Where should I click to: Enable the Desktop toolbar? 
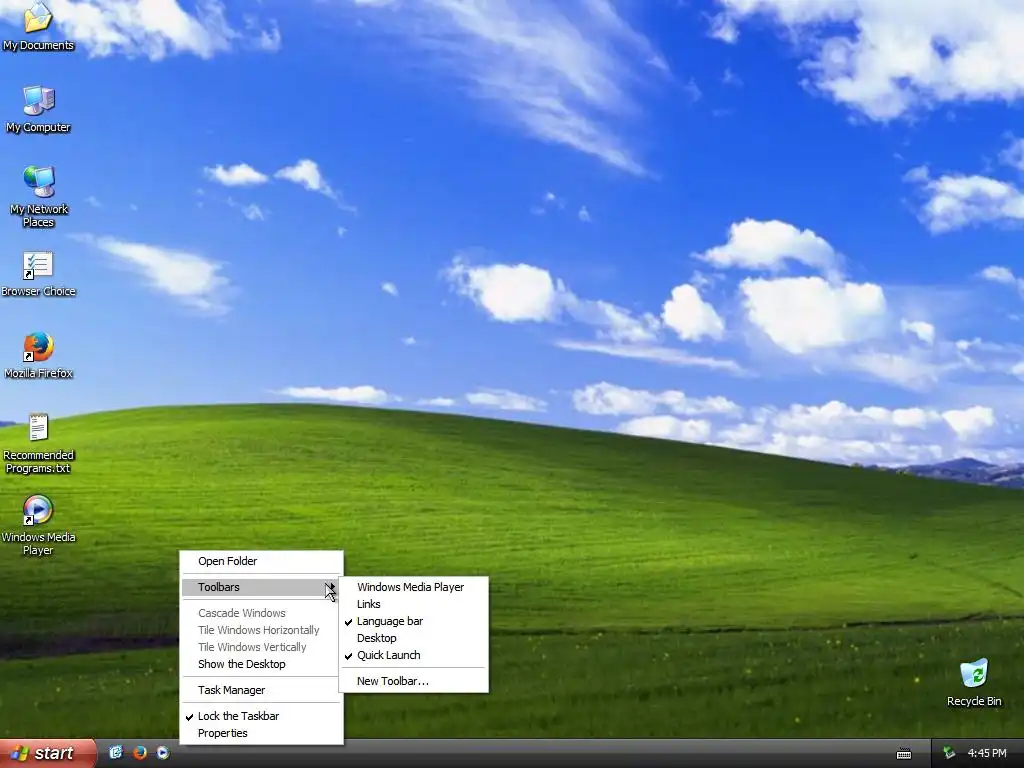(413, 638)
